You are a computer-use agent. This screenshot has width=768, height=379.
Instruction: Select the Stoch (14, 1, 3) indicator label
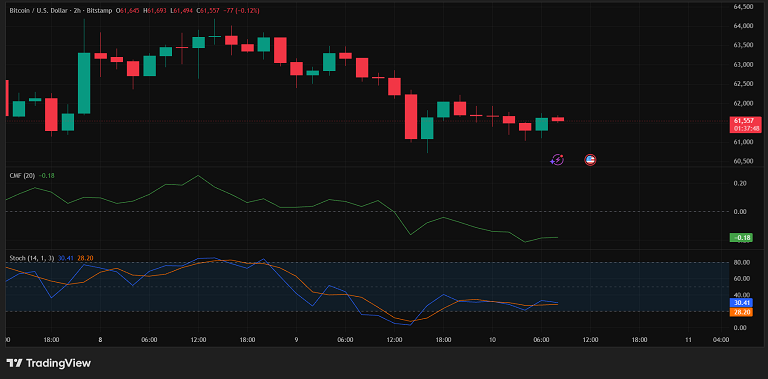tap(32, 258)
